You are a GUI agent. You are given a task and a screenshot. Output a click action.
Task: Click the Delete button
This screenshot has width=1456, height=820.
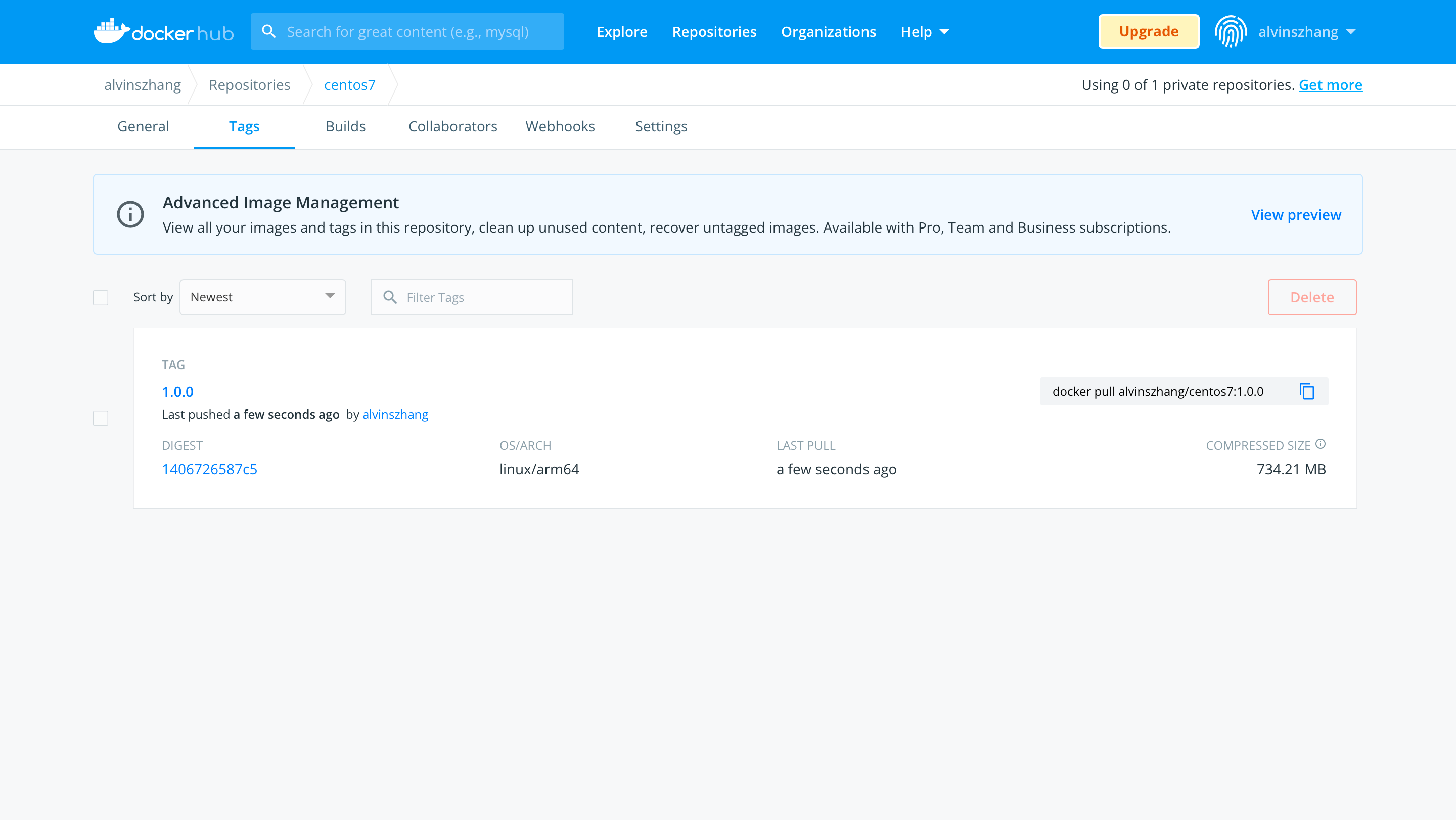pos(1312,297)
